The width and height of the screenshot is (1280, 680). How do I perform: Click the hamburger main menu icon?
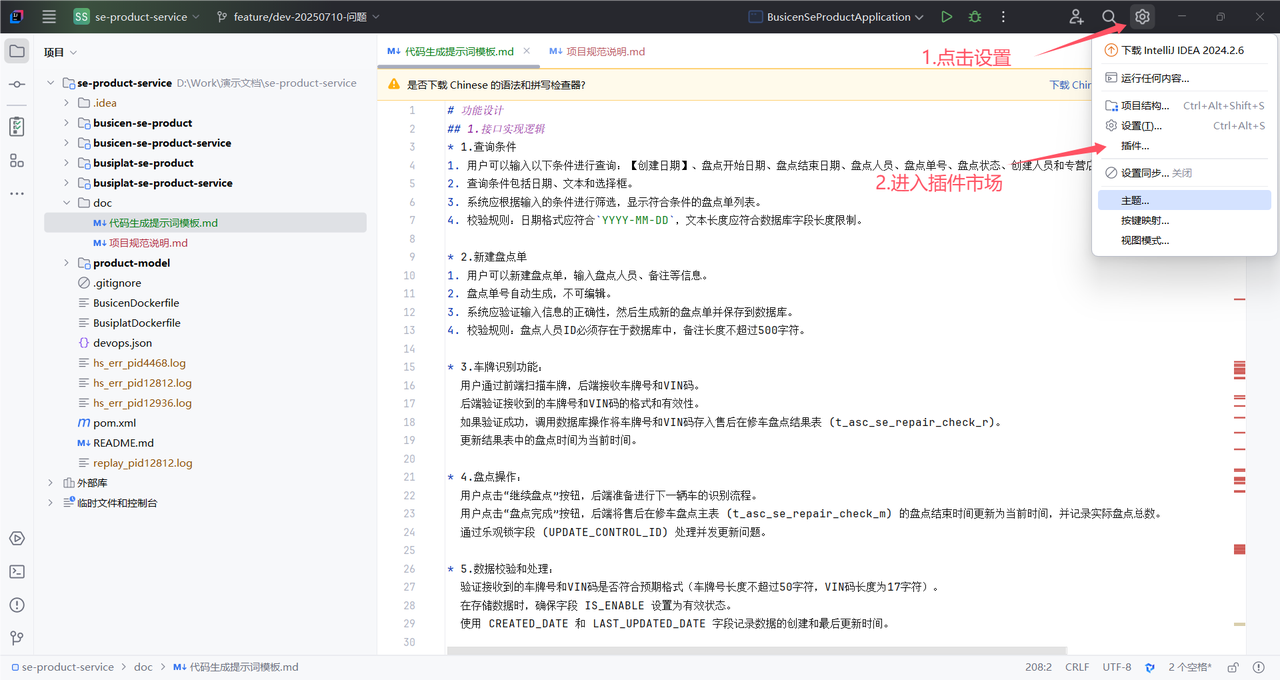(x=49, y=17)
